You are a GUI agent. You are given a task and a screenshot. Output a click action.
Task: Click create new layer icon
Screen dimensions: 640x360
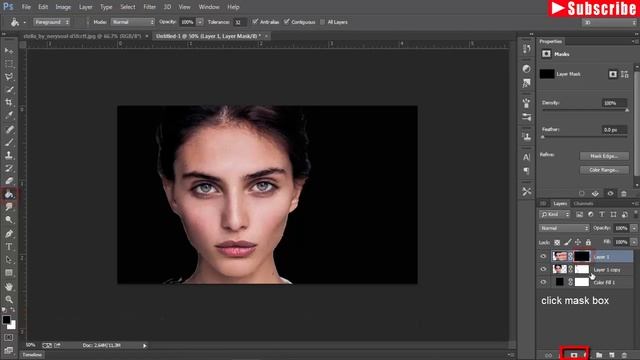(x=611, y=355)
